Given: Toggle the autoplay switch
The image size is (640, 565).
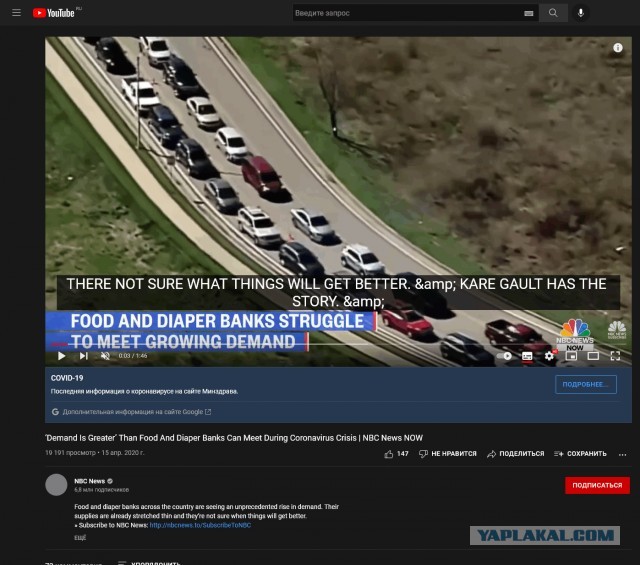Looking at the screenshot, I should (x=504, y=356).
